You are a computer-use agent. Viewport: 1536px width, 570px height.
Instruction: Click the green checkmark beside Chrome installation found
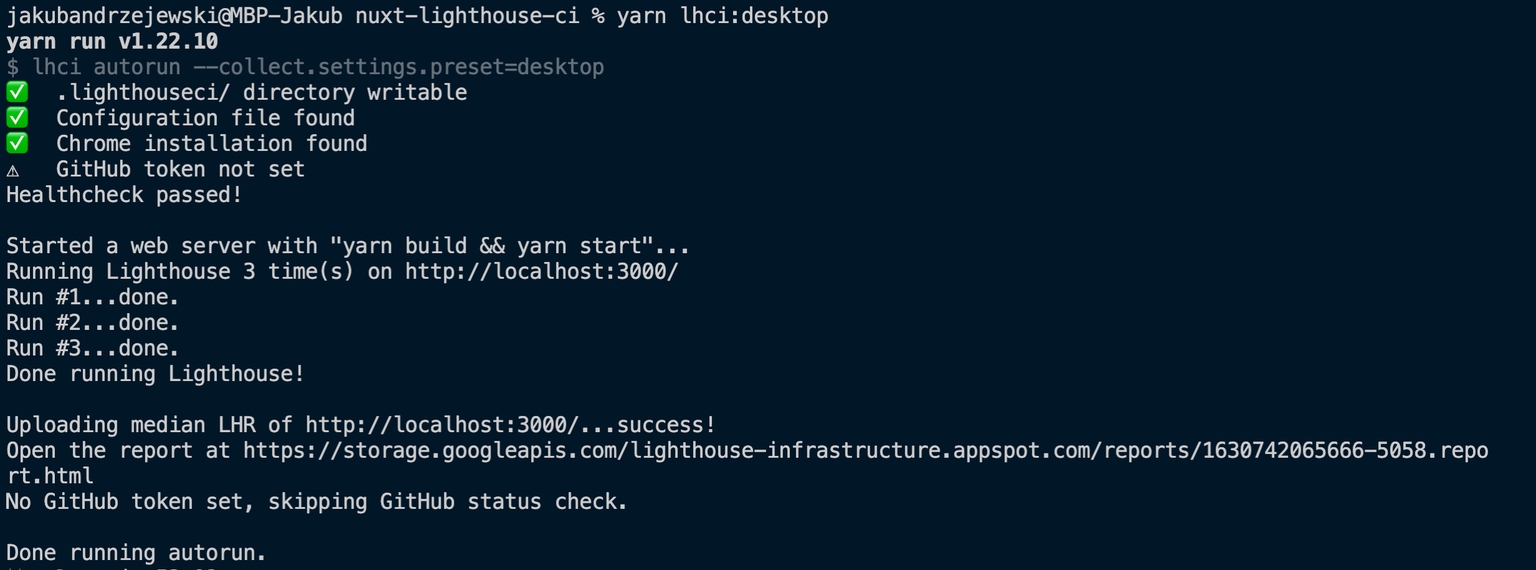pos(17,144)
